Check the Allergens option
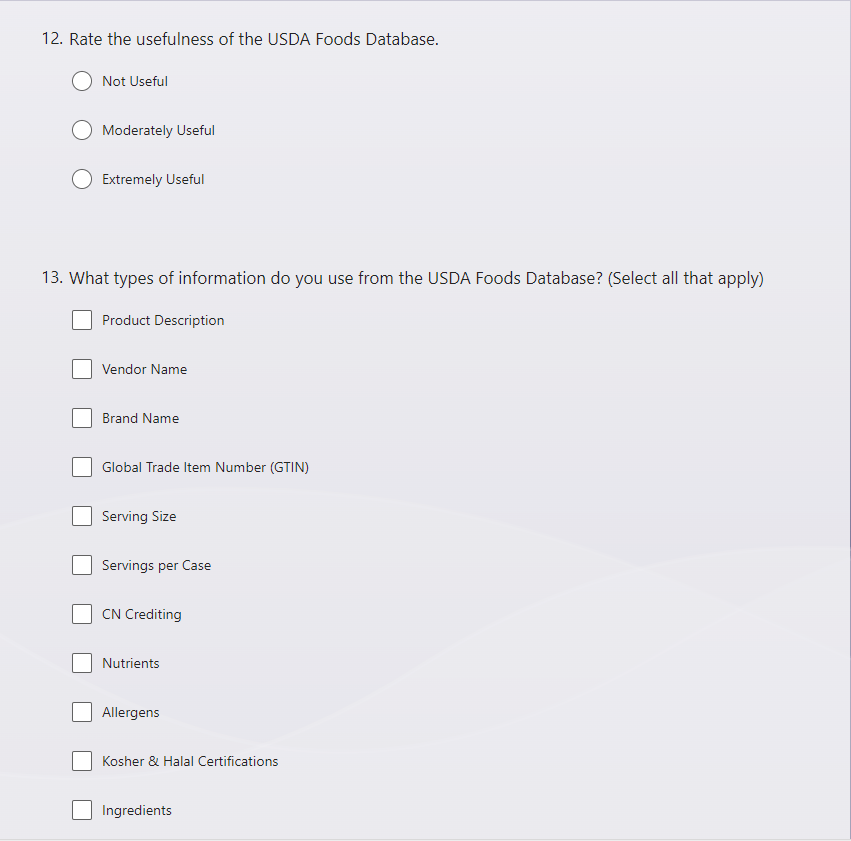851x841 pixels. (82, 712)
